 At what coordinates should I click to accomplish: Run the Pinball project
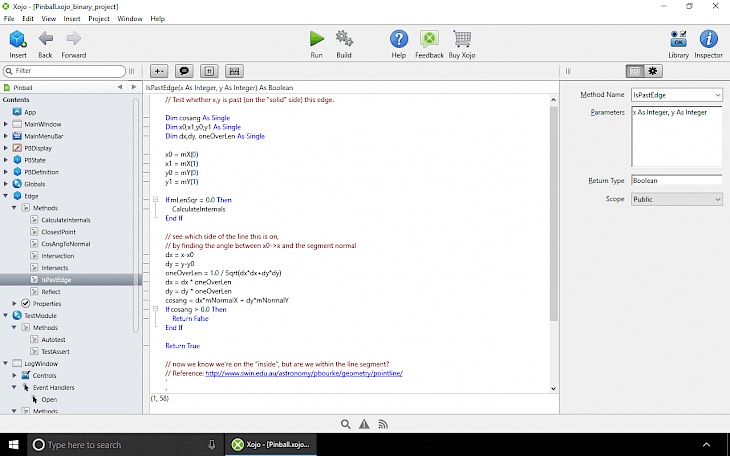(317, 44)
